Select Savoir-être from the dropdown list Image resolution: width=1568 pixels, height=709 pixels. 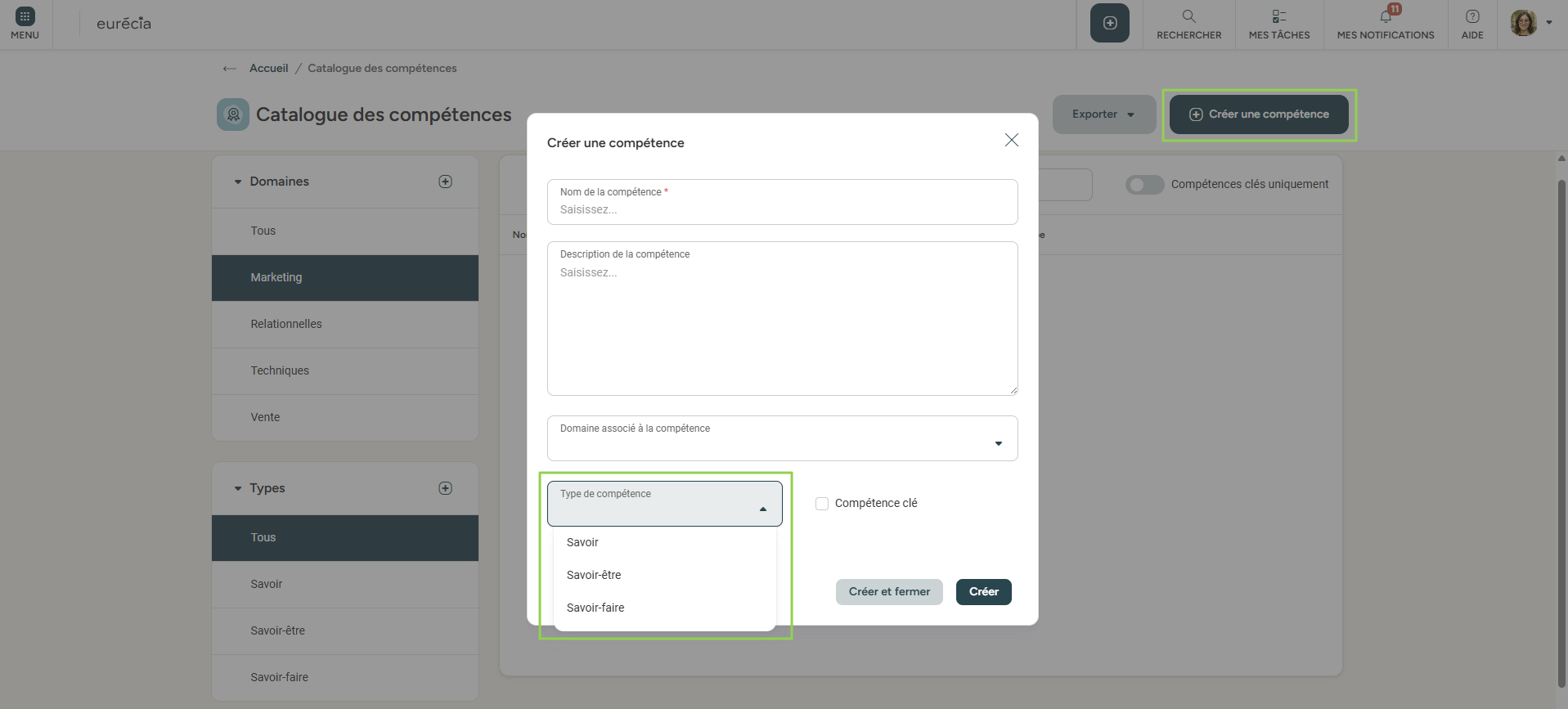(x=594, y=575)
